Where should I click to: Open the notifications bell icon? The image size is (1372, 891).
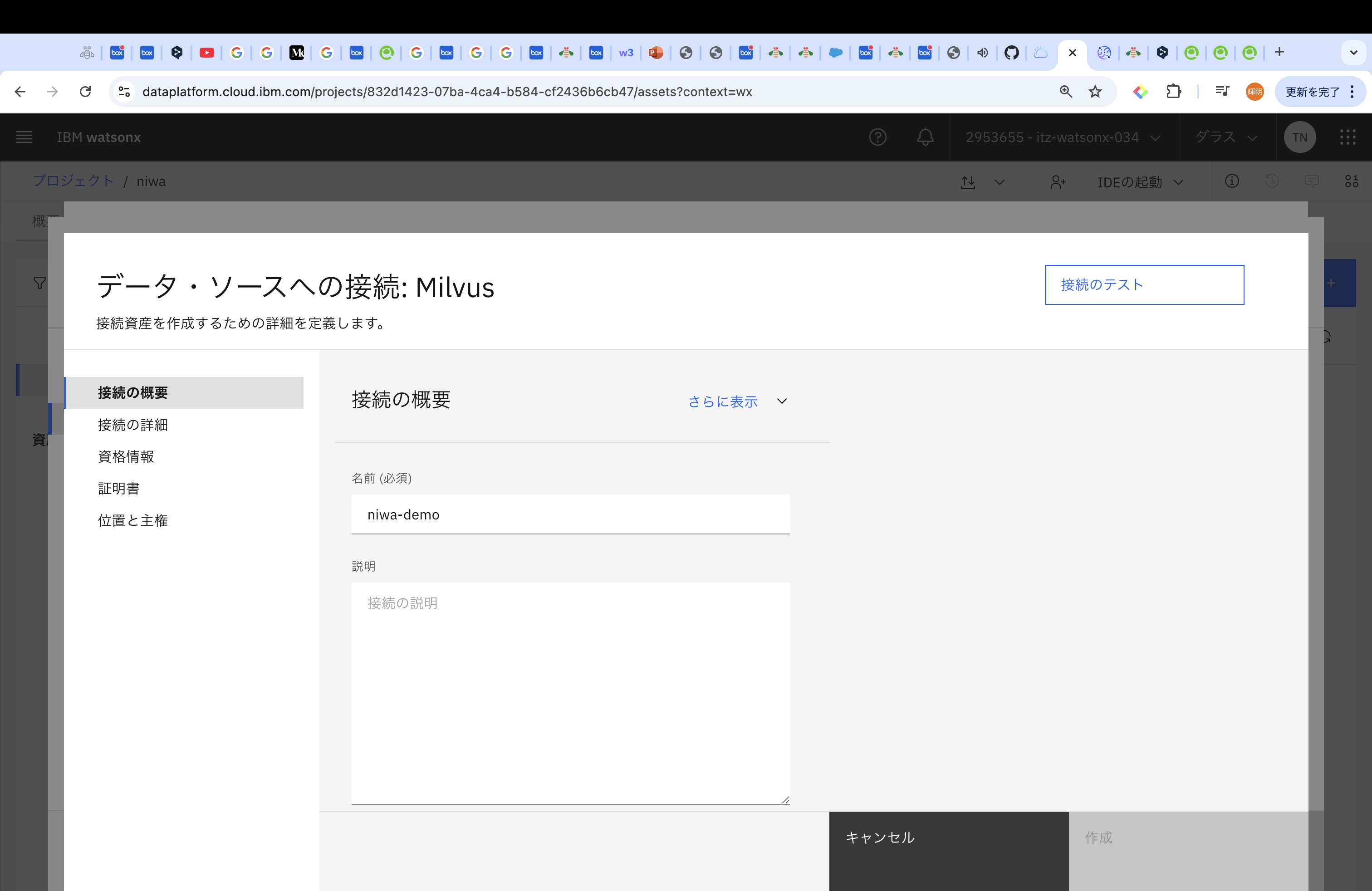925,137
